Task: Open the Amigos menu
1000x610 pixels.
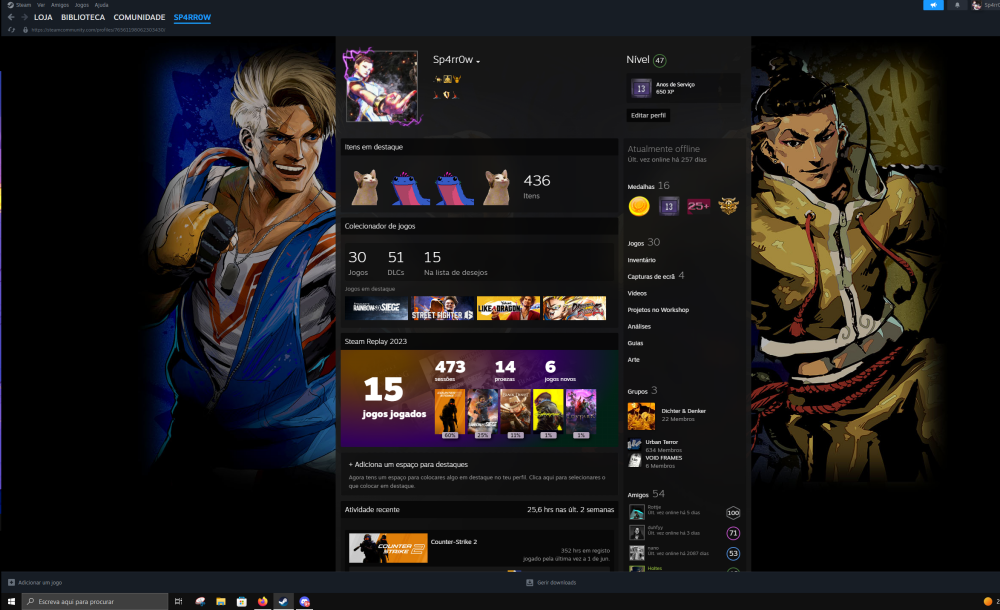Action: pyautogui.click(x=60, y=5)
